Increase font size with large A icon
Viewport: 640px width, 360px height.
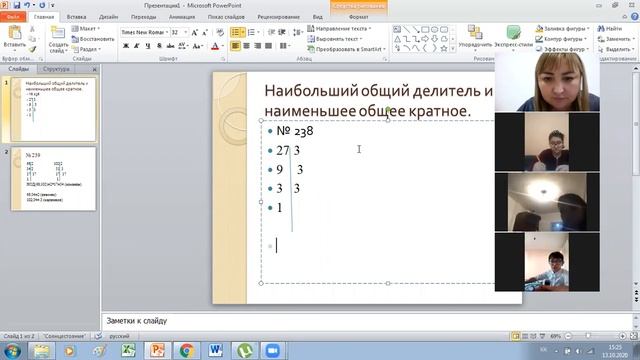[x=195, y=33]
